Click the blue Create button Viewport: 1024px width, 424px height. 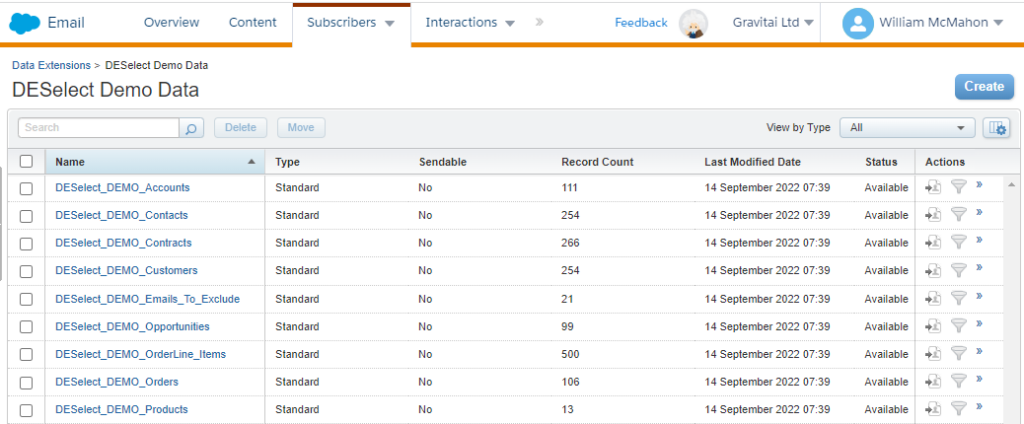tap(983, 87)
